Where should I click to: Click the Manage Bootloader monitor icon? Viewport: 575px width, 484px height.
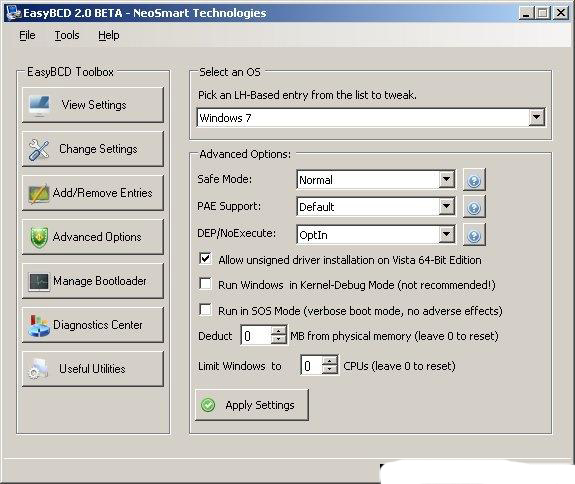coord(39,282)
